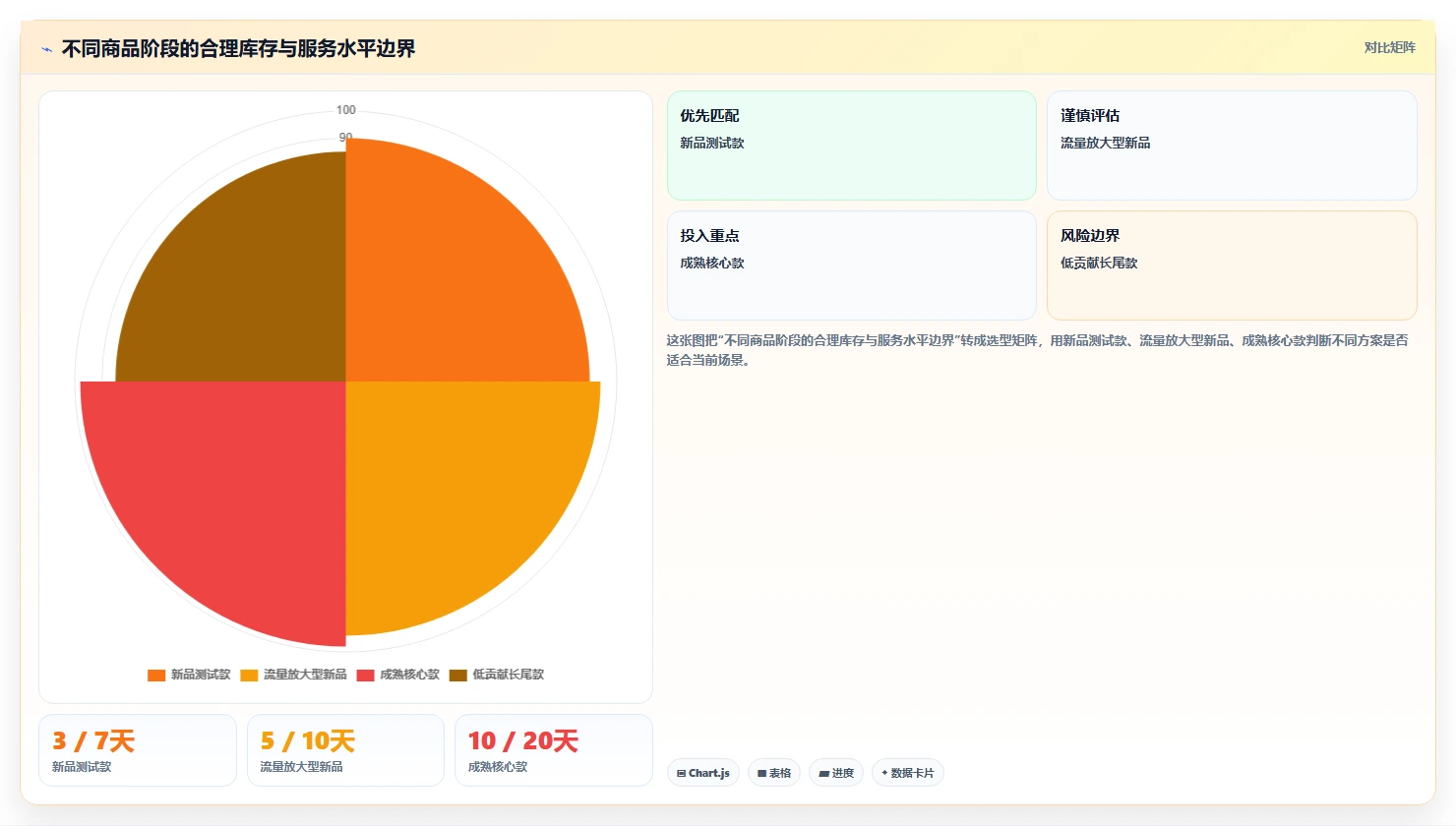Screen dimensions: 1456x826
Task: Toggle 成熟核心款 in the chart legend
Action: click(398, 675)
